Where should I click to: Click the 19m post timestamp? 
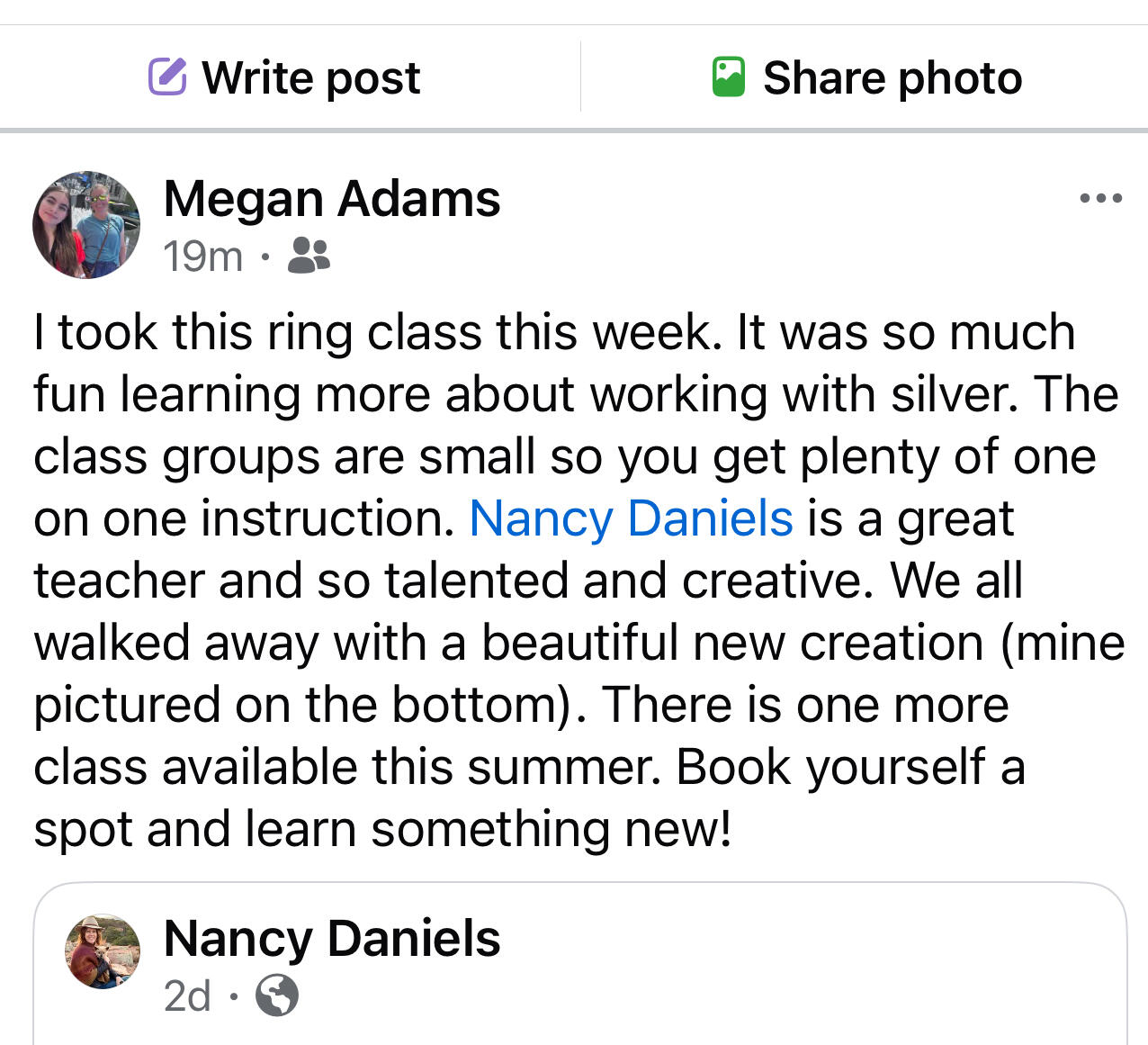(202, 257)
